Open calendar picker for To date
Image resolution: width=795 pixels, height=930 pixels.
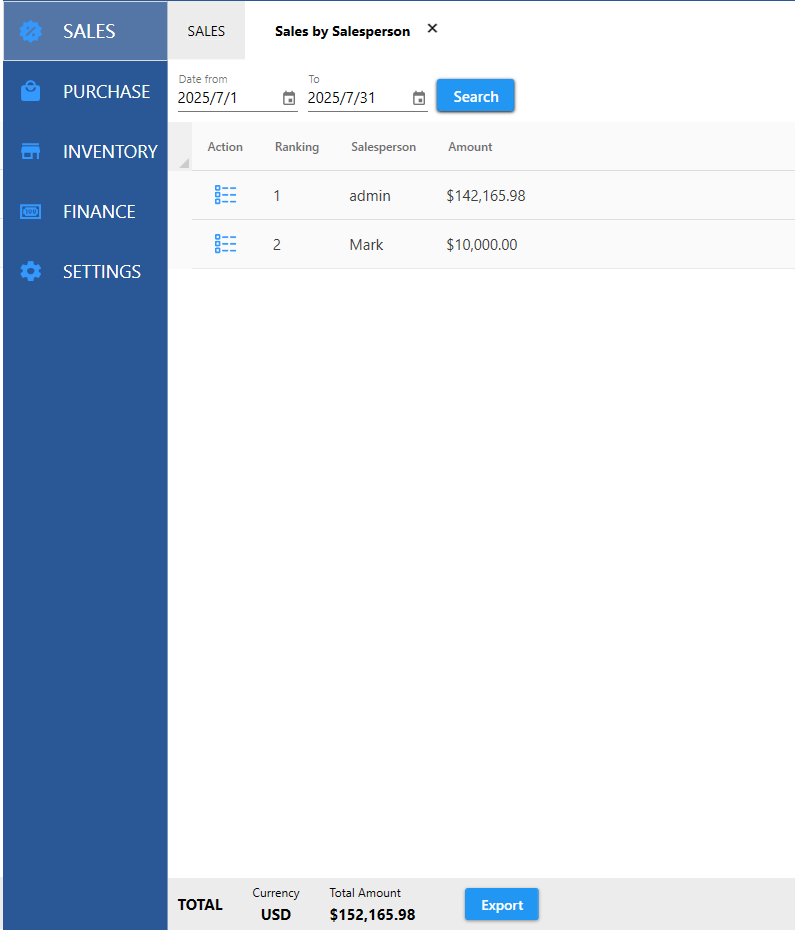click(419, 98)
